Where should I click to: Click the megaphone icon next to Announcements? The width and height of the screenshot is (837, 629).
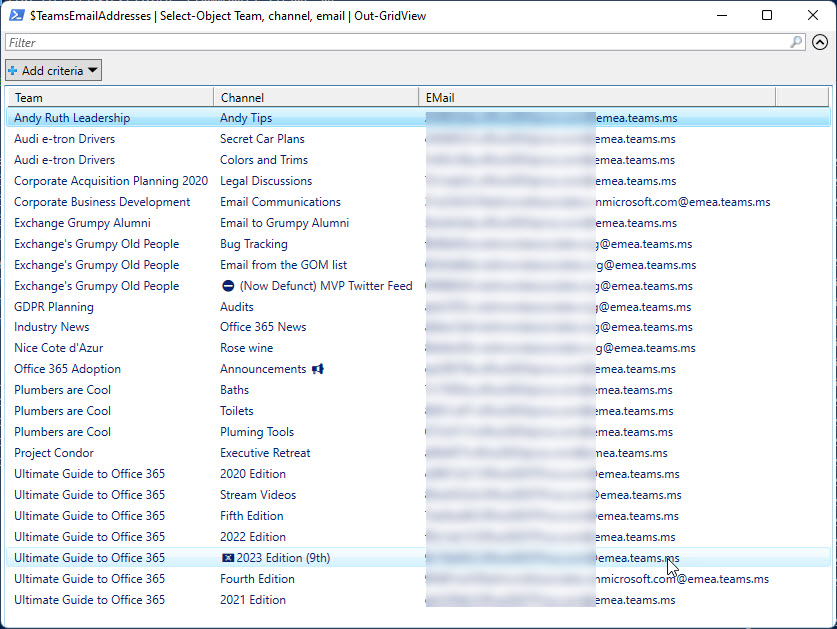(318, 369)
